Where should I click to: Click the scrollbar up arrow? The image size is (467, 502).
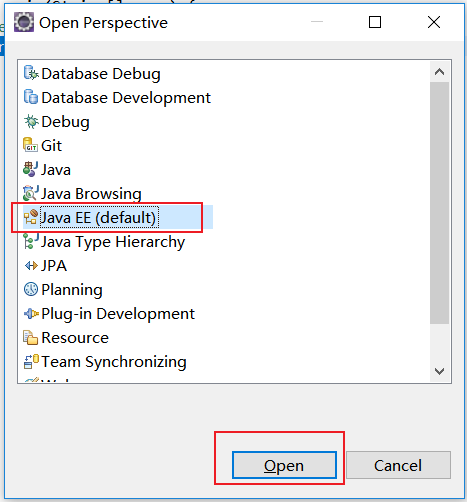(x=439, y=72)
